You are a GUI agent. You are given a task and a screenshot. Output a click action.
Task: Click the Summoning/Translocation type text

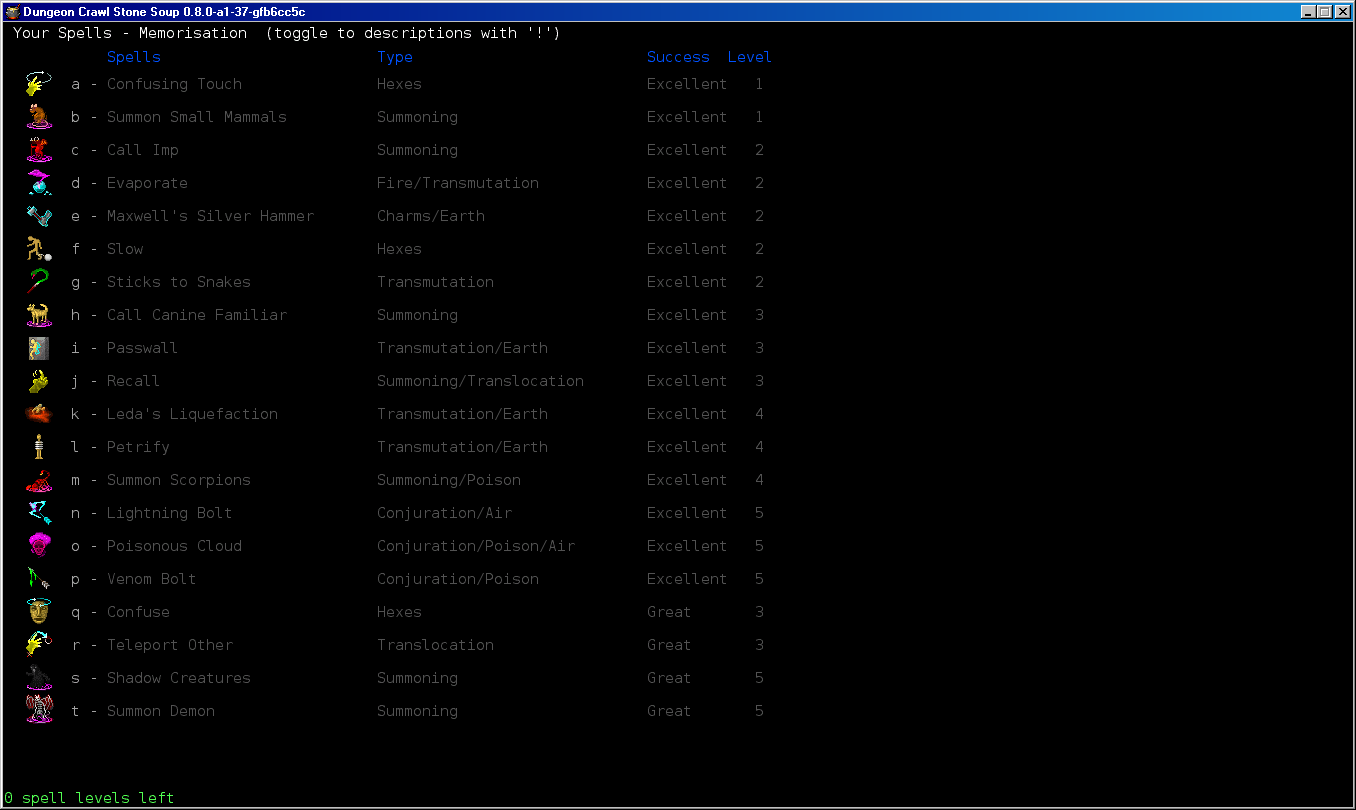480,381
